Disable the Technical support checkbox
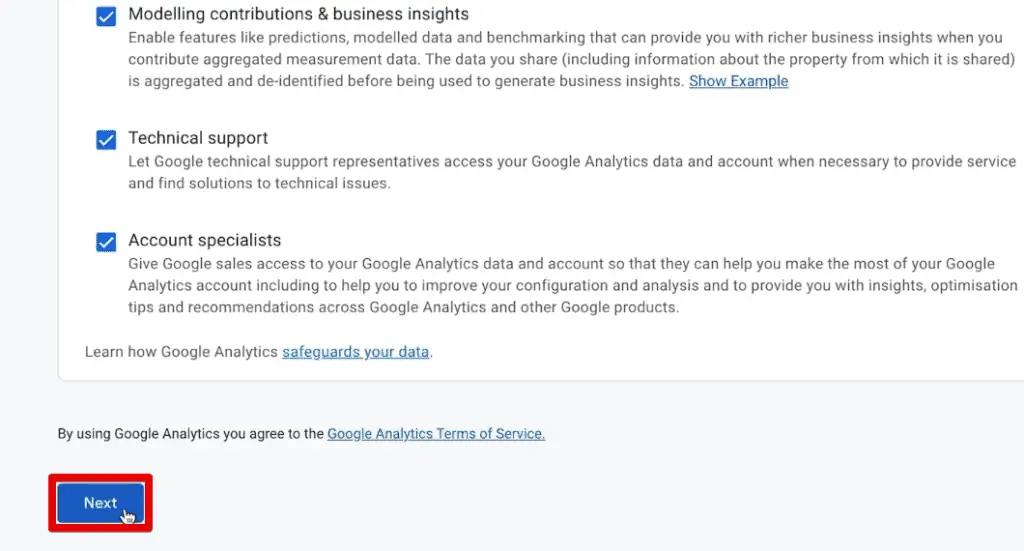This screenshot has width=1024, height=551. (x=106, y=139)
